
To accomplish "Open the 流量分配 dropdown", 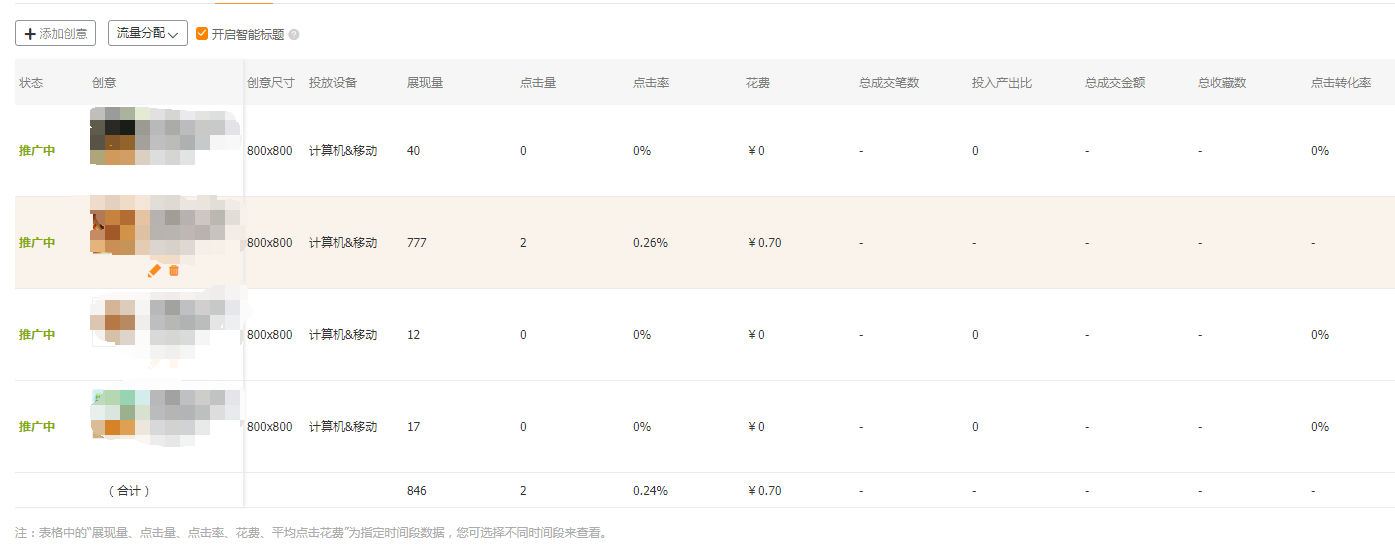I will pyautogui.click(x=147, y=33).
